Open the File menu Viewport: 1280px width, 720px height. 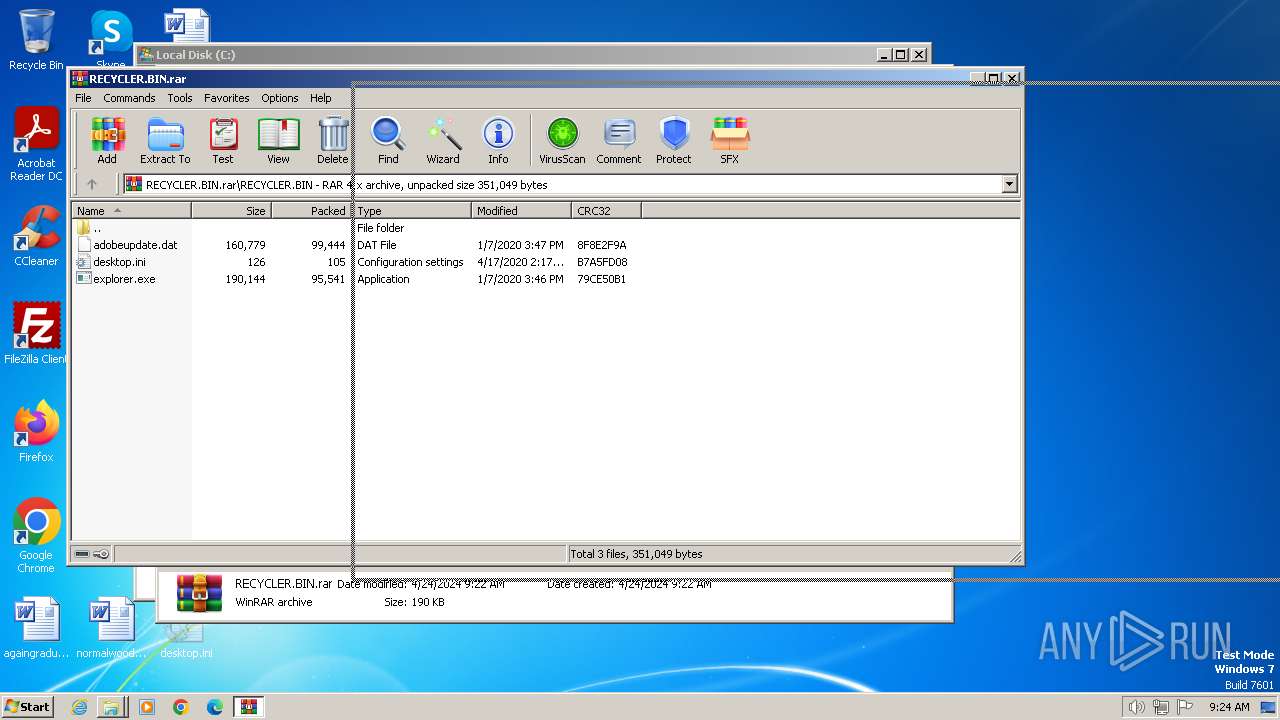tap(83, 98)
